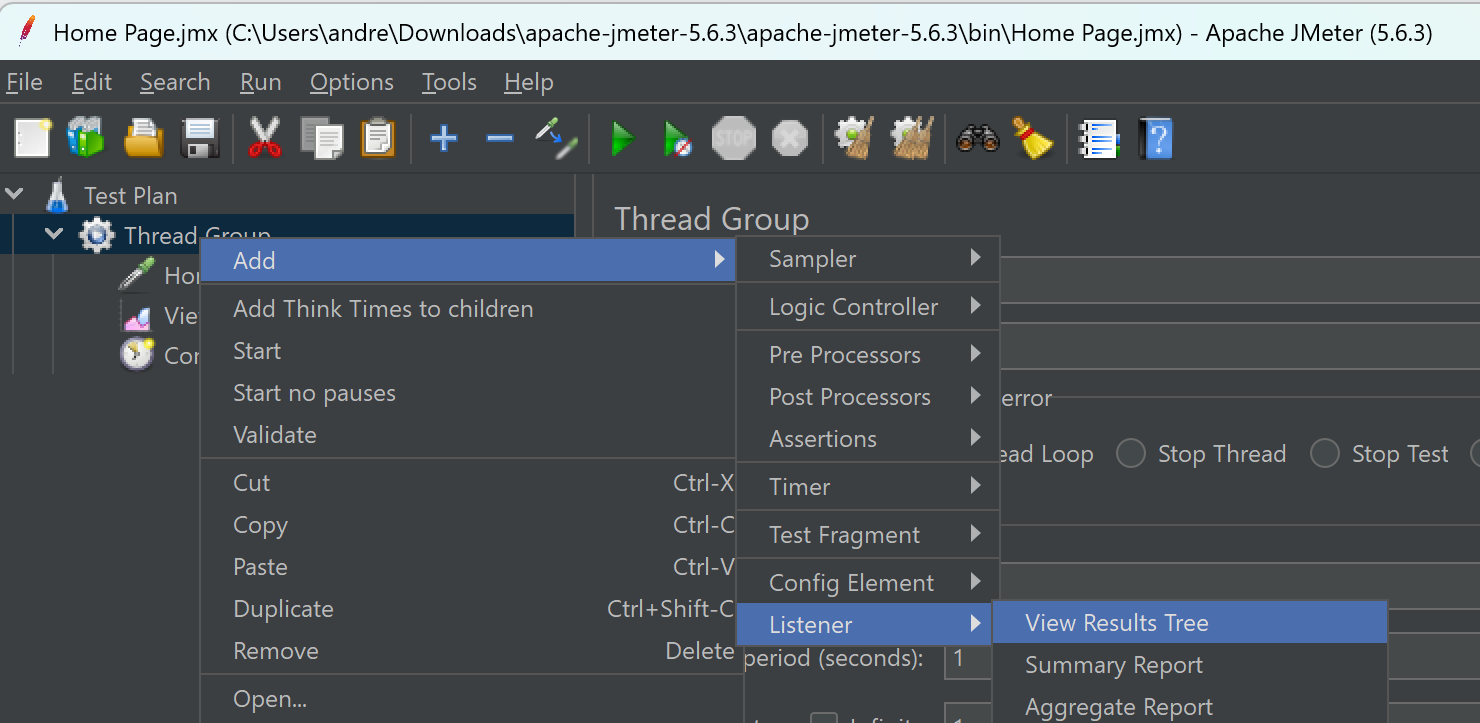Click Cut in context menu
Screen dimensions: 1480x723
[x=468, y=483]
